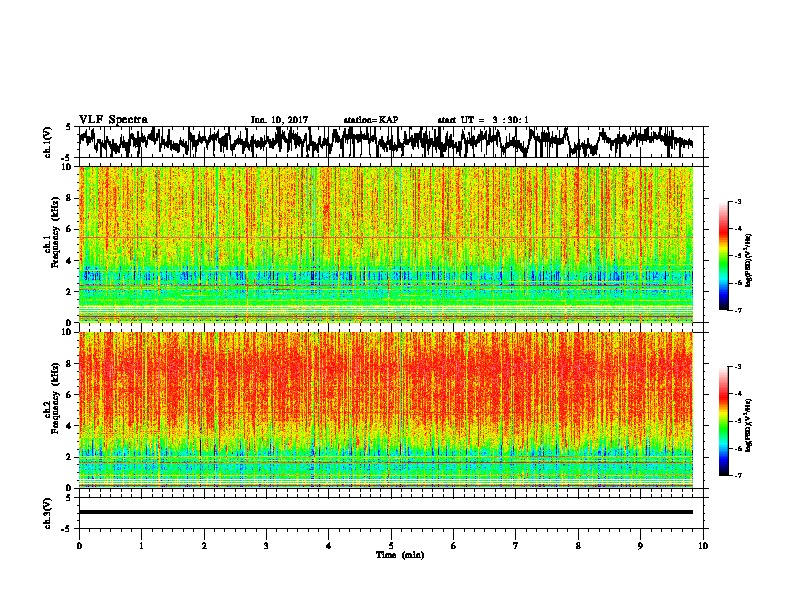Viewport: 792px width, 612px height.
Task: Click the "-3" label on ch.1 color scale
Action: 738,202
